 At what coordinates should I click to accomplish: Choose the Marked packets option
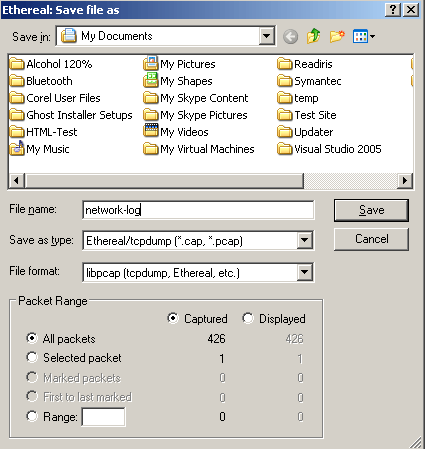32,377
